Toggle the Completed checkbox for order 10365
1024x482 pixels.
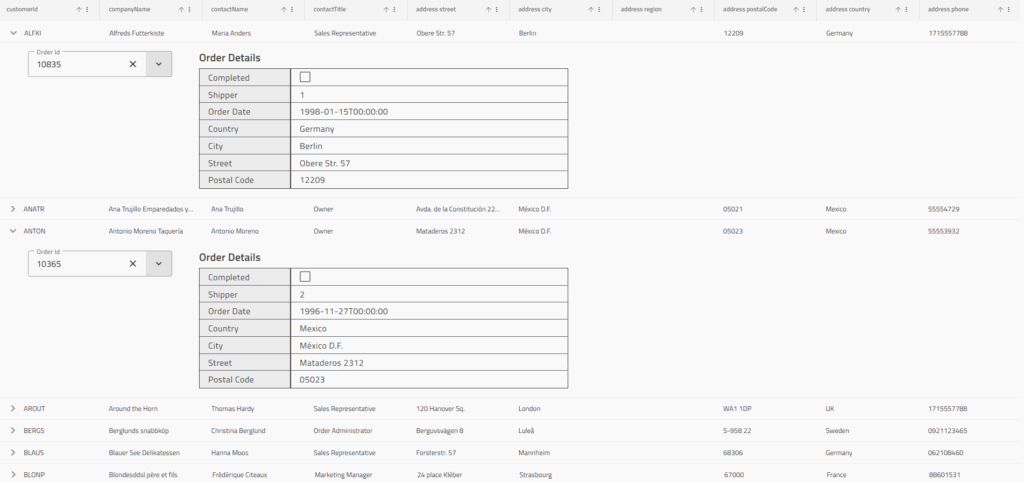click(x=305, y=277)
